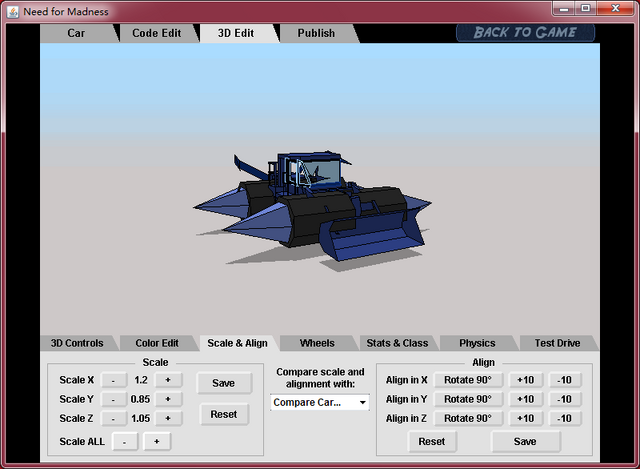Screen dimensions: 640x469
Task: Click the Back to Game button
Action: (525, 33)
